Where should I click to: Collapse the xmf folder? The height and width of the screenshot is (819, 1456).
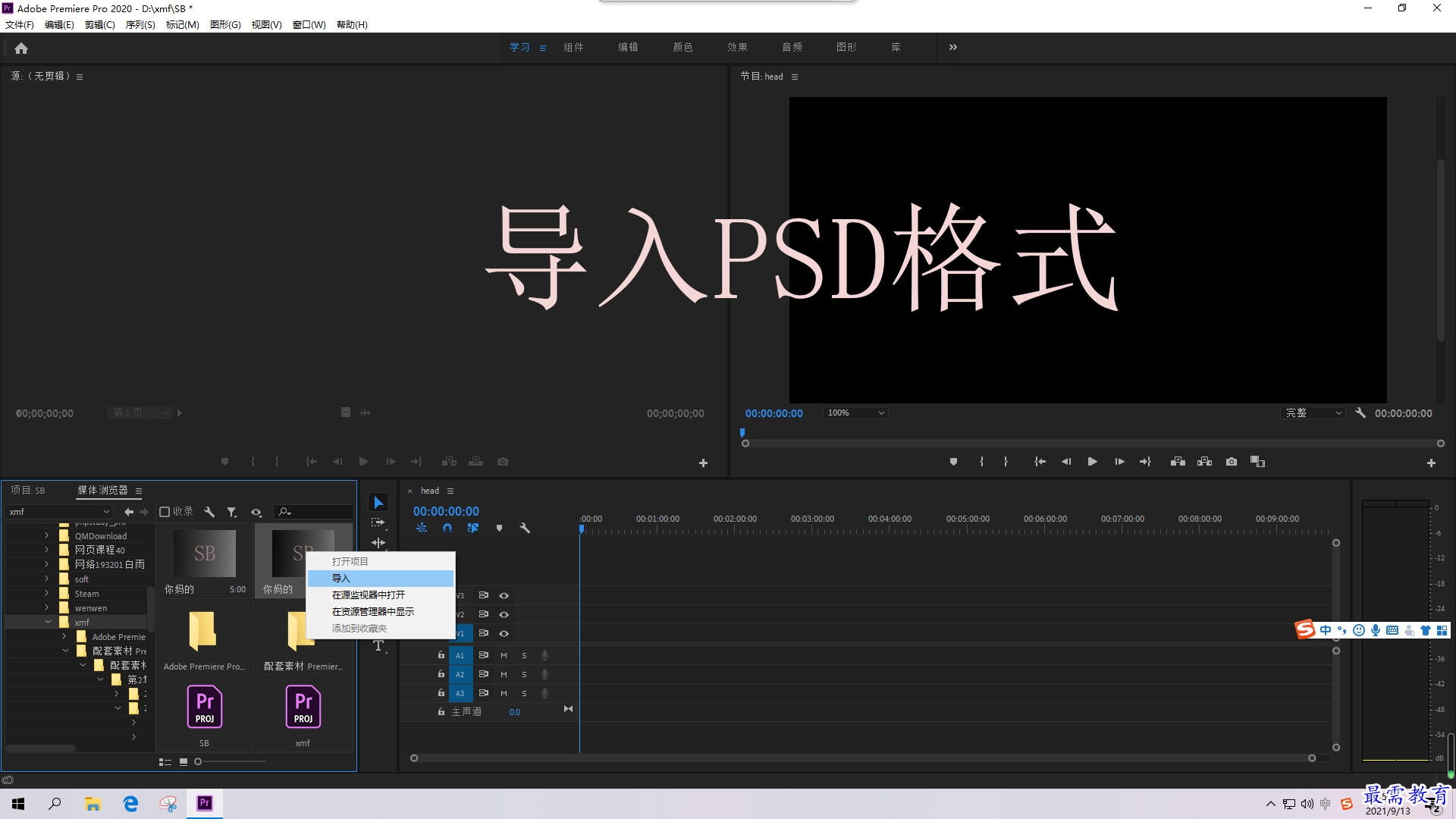[48, 622]
